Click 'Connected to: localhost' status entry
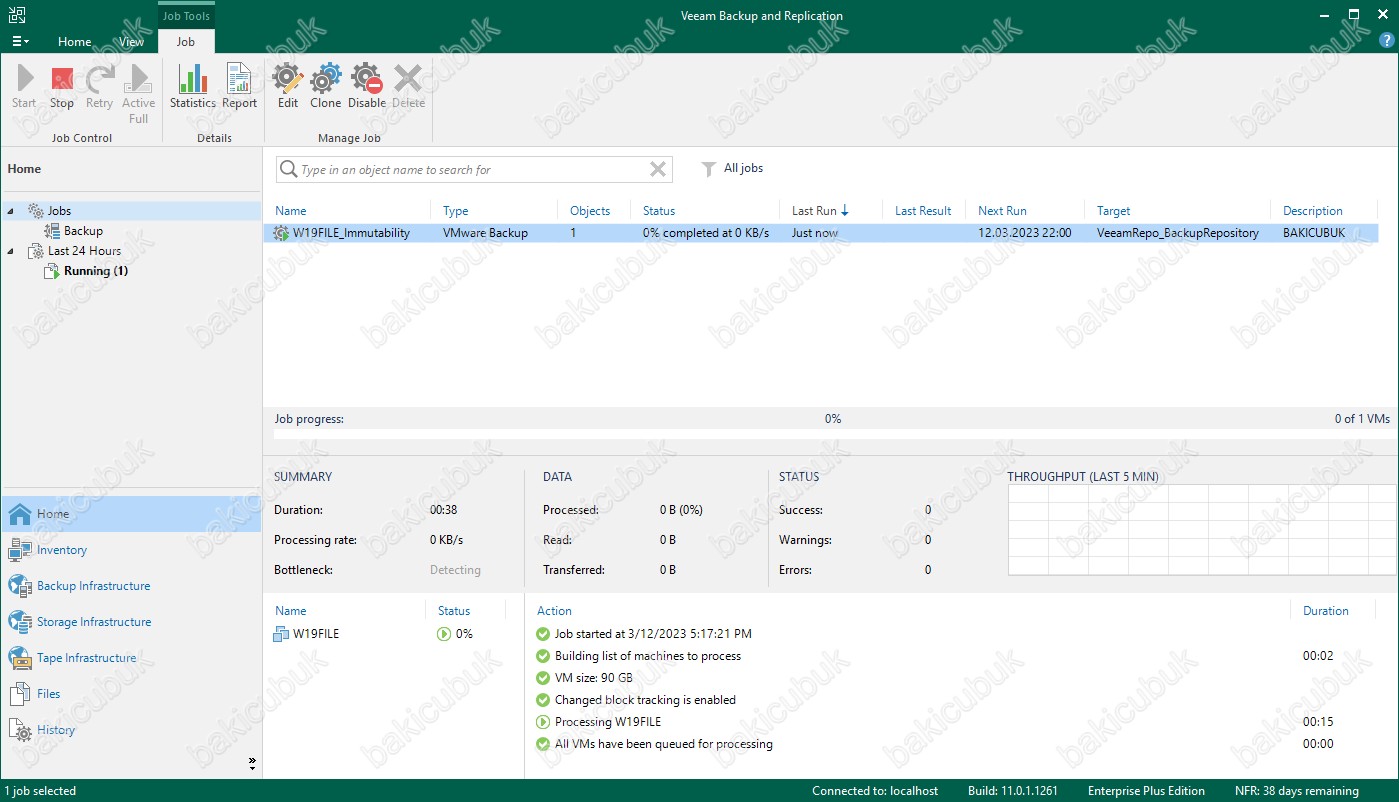Screen dimensions: 1399x802 click(875, 791)
